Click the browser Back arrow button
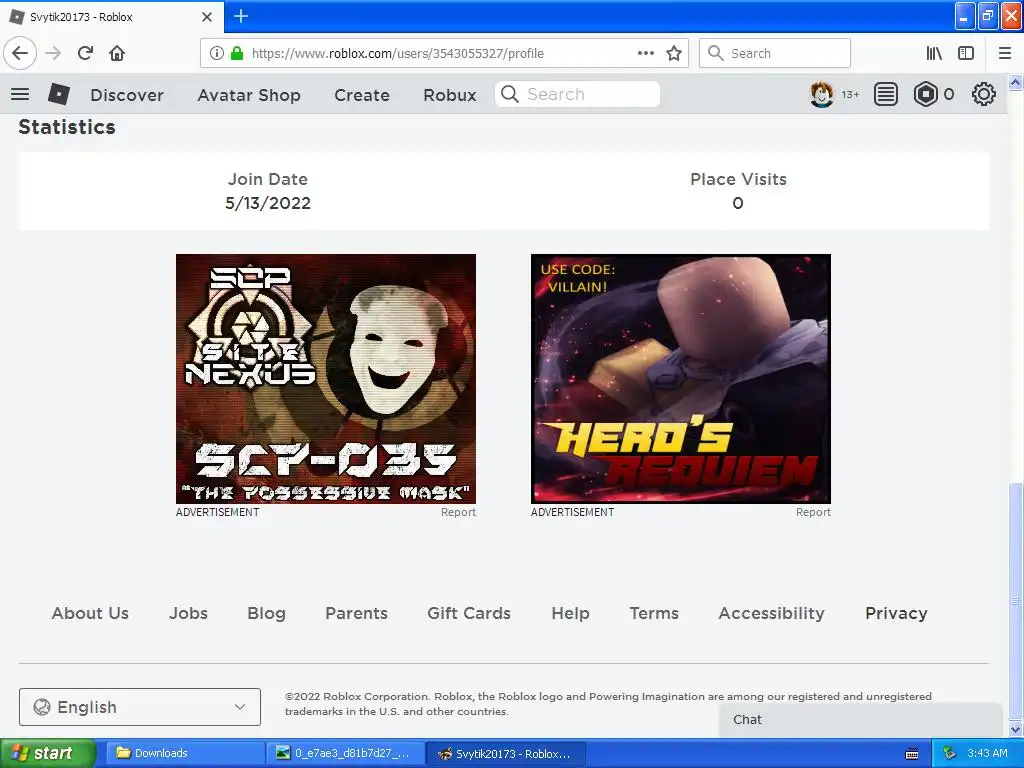This screenshot has width=1024, height=768. [x=20, y=53]
